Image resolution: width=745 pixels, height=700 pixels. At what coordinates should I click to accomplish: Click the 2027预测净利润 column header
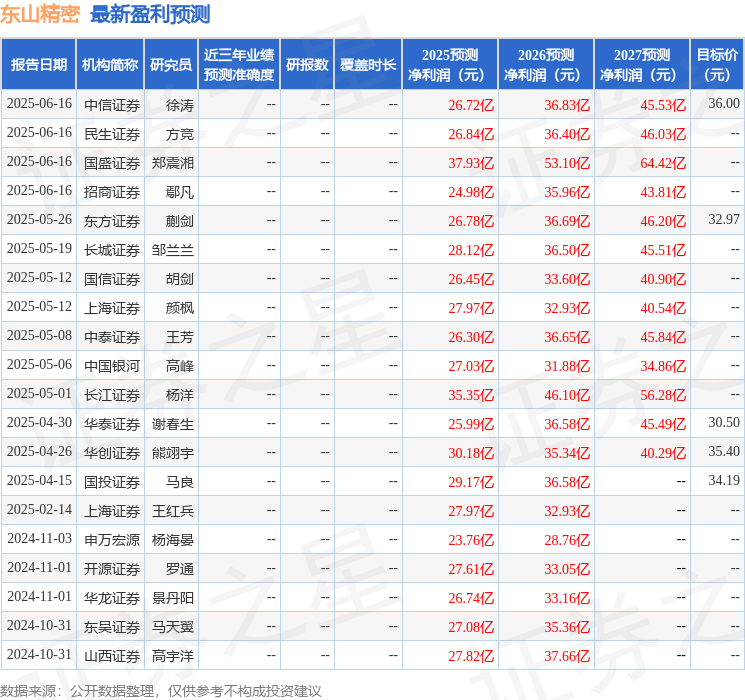(x=642, y=65)
